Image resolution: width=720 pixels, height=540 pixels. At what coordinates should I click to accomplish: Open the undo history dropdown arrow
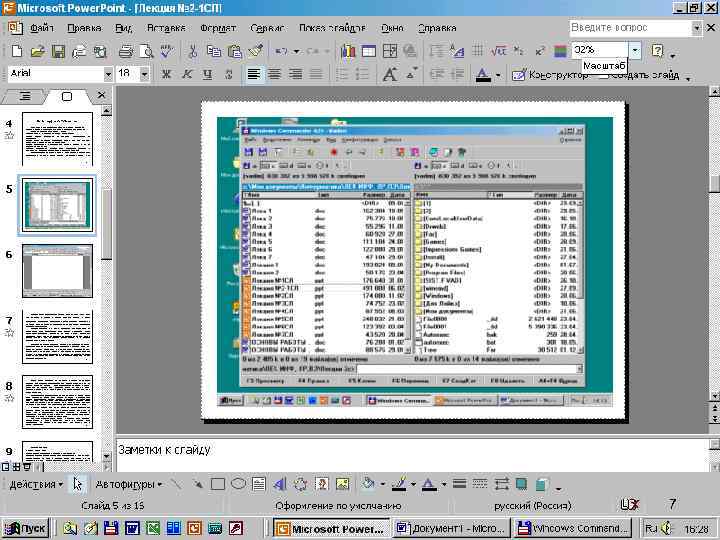(x=296, y=51)
